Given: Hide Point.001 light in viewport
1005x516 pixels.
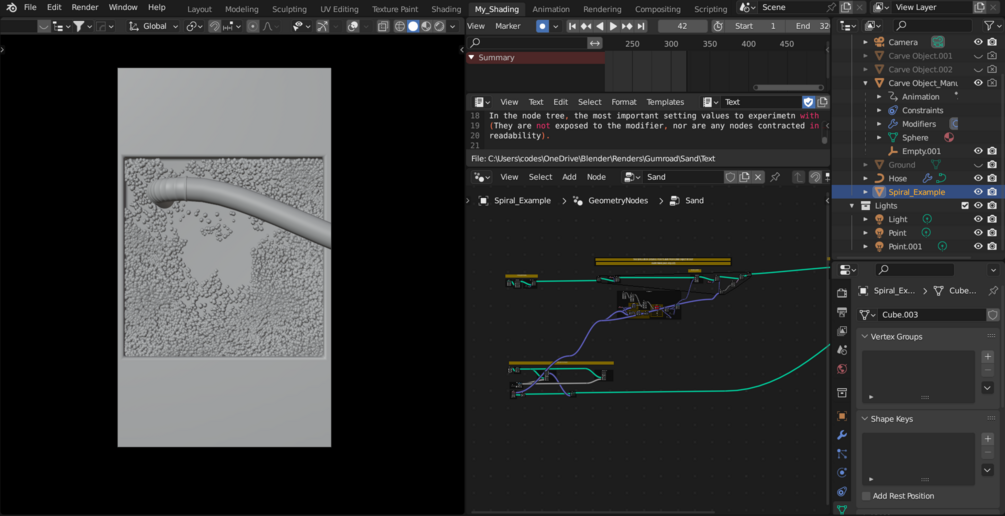Looking at the screenshot, I should tap(978, 246).
